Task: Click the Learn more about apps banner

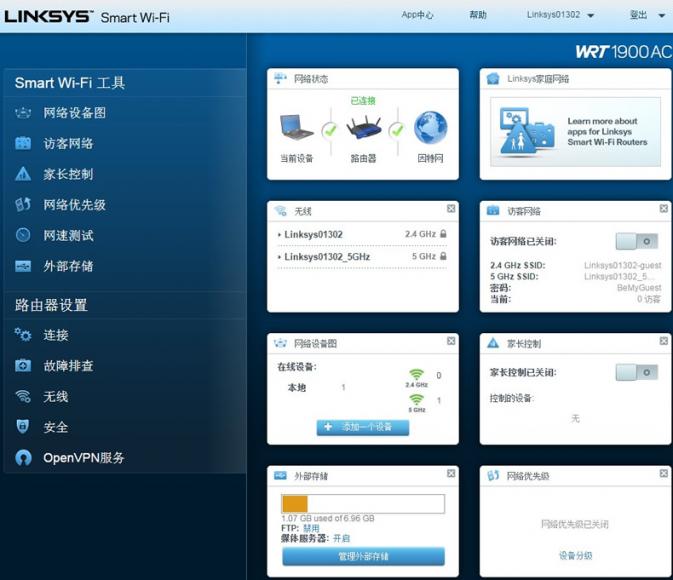Action: pyautogui.click(x=576, y=132)
